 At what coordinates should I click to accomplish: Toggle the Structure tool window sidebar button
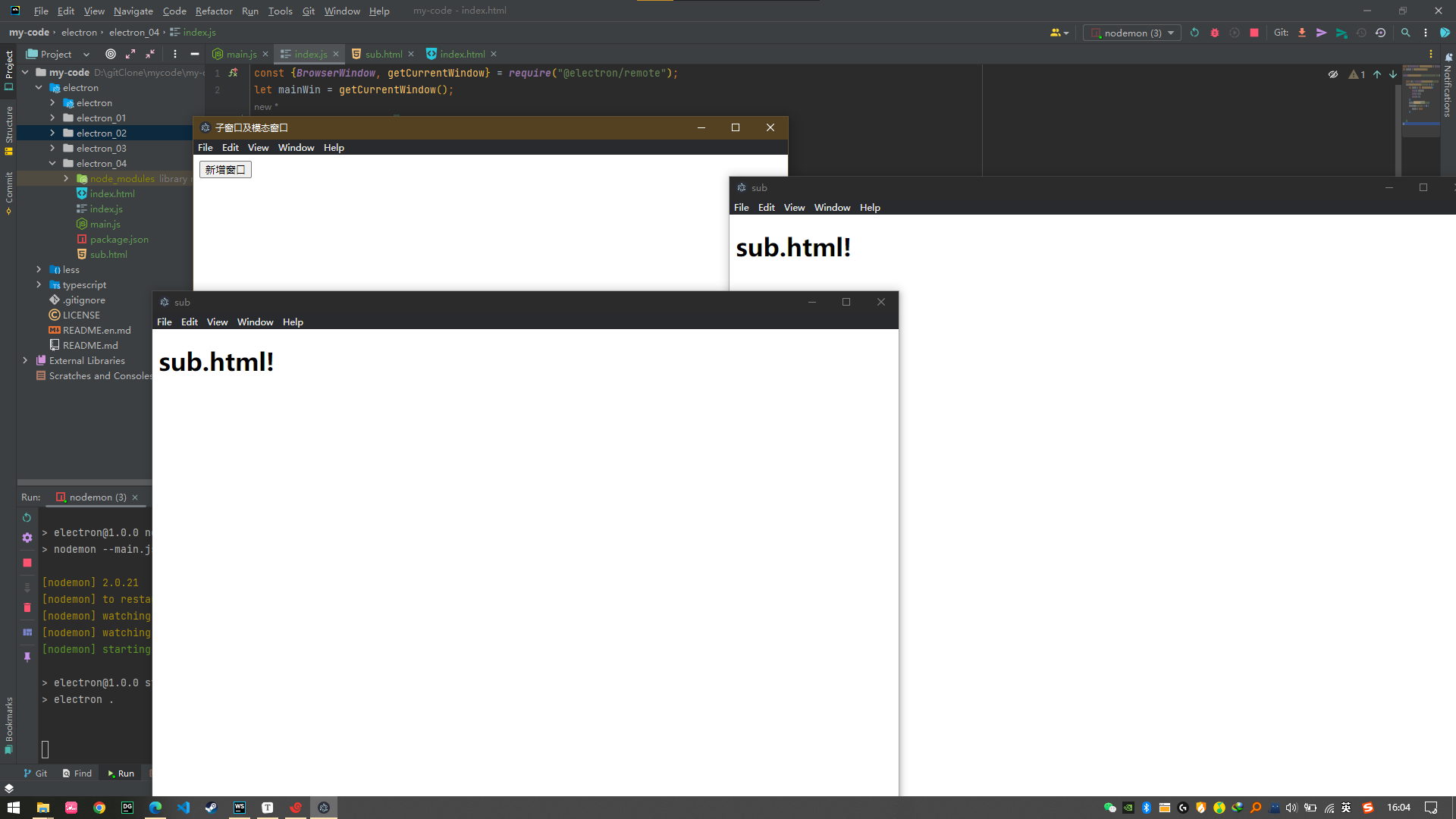coord(9,129)
